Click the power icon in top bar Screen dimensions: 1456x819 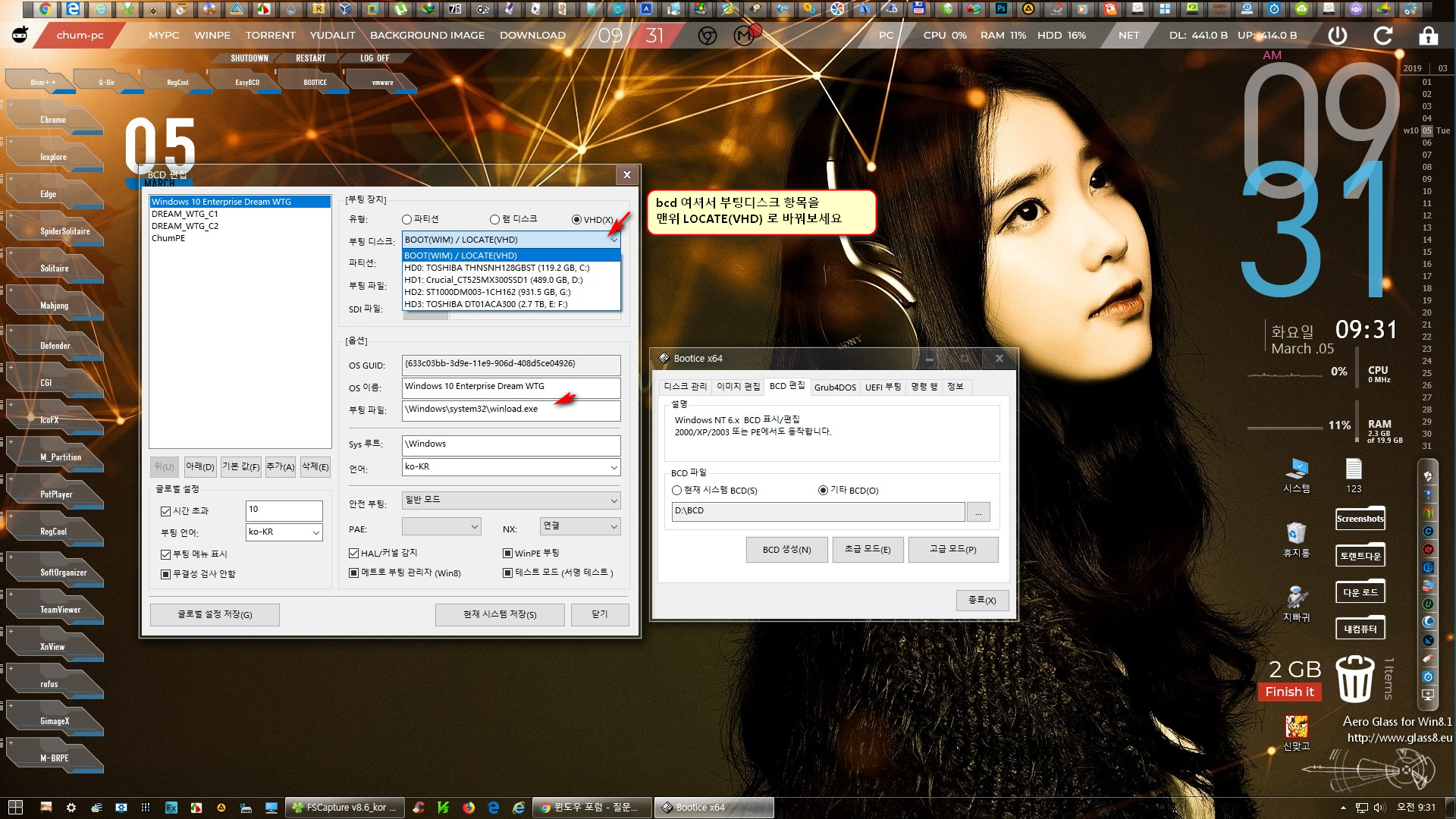(x=1338, y=36)
